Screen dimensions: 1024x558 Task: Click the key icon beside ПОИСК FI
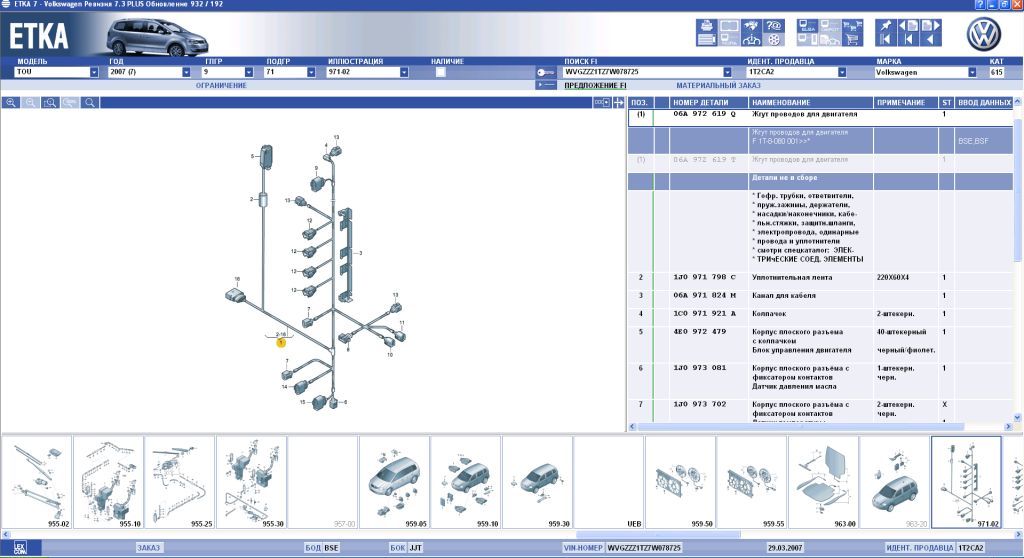pyautogui.click(x=545, y=73)
